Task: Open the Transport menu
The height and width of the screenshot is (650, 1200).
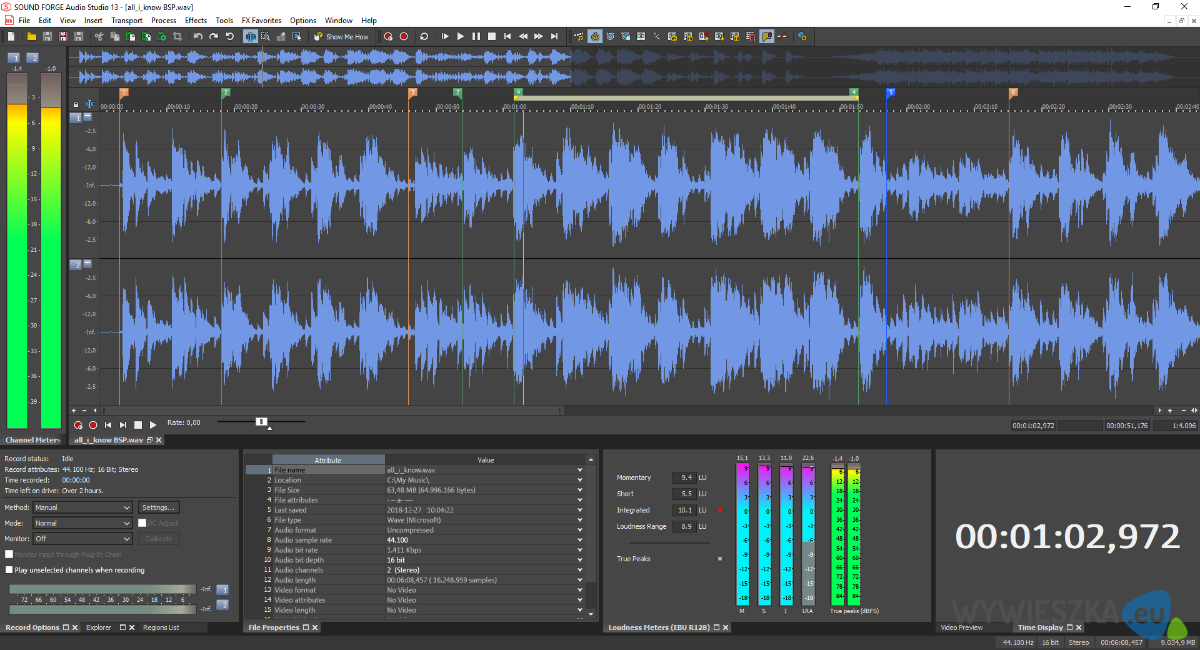Action: click(x=127, y=19)
